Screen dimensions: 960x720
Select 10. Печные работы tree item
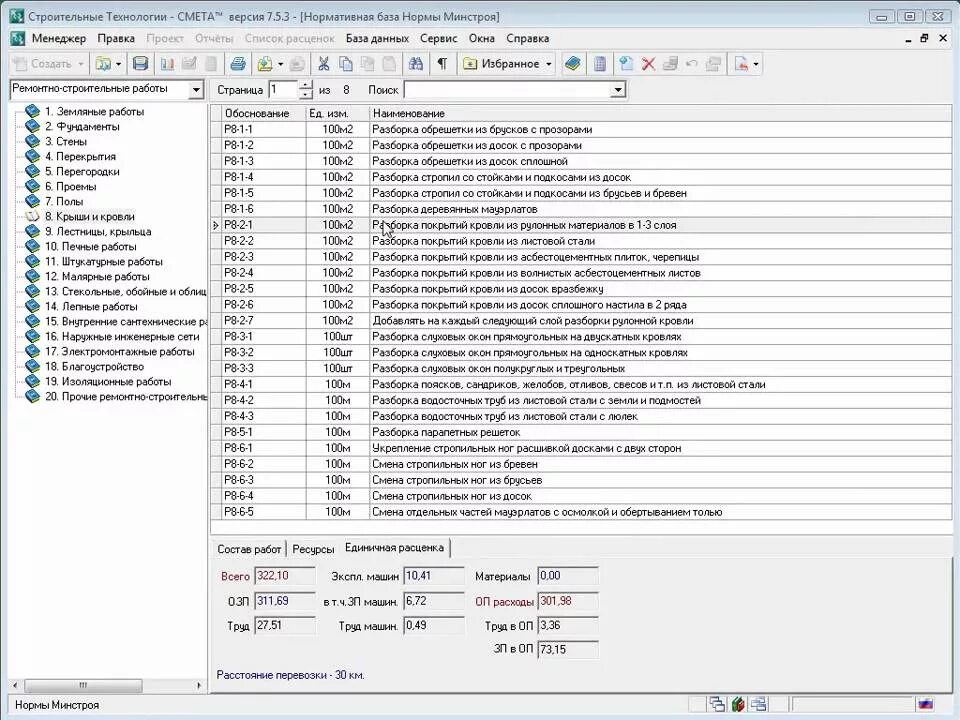[91, 247]
